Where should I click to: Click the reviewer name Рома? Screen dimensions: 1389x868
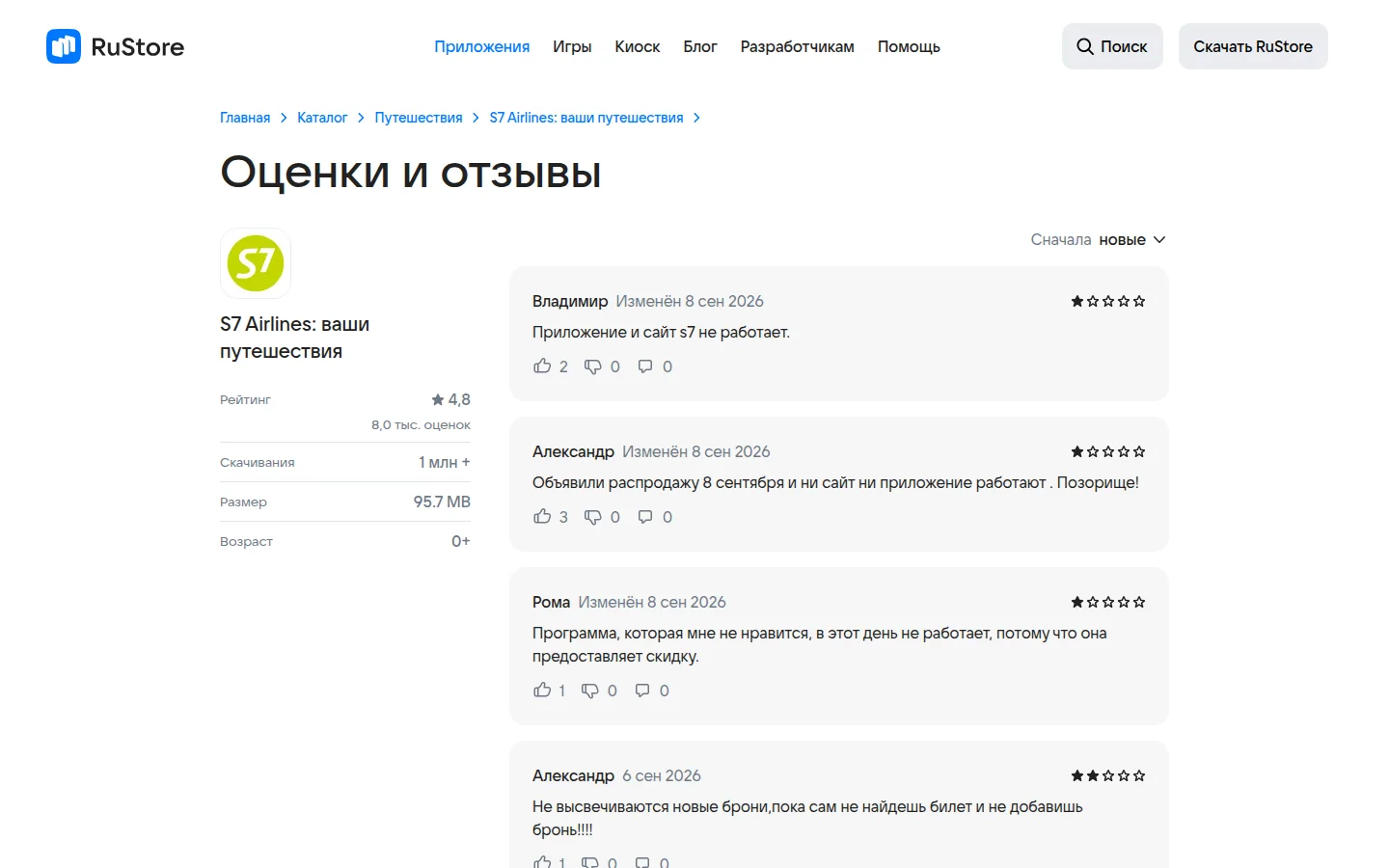(551, 602)
